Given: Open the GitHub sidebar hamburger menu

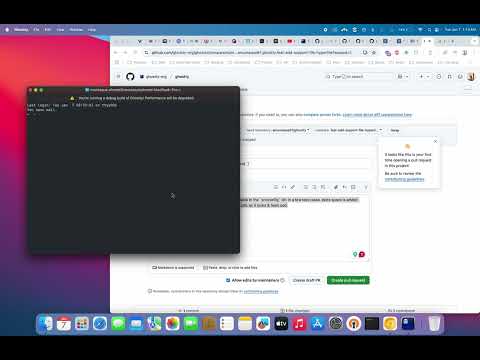Looking at the screenshot, I should coord(118,77).
